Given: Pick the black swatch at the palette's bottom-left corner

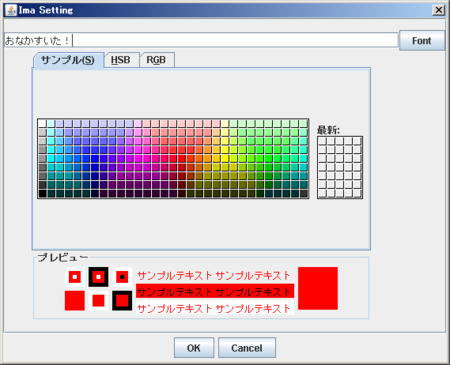Looking at the screenshot, I should coord(42,193).
